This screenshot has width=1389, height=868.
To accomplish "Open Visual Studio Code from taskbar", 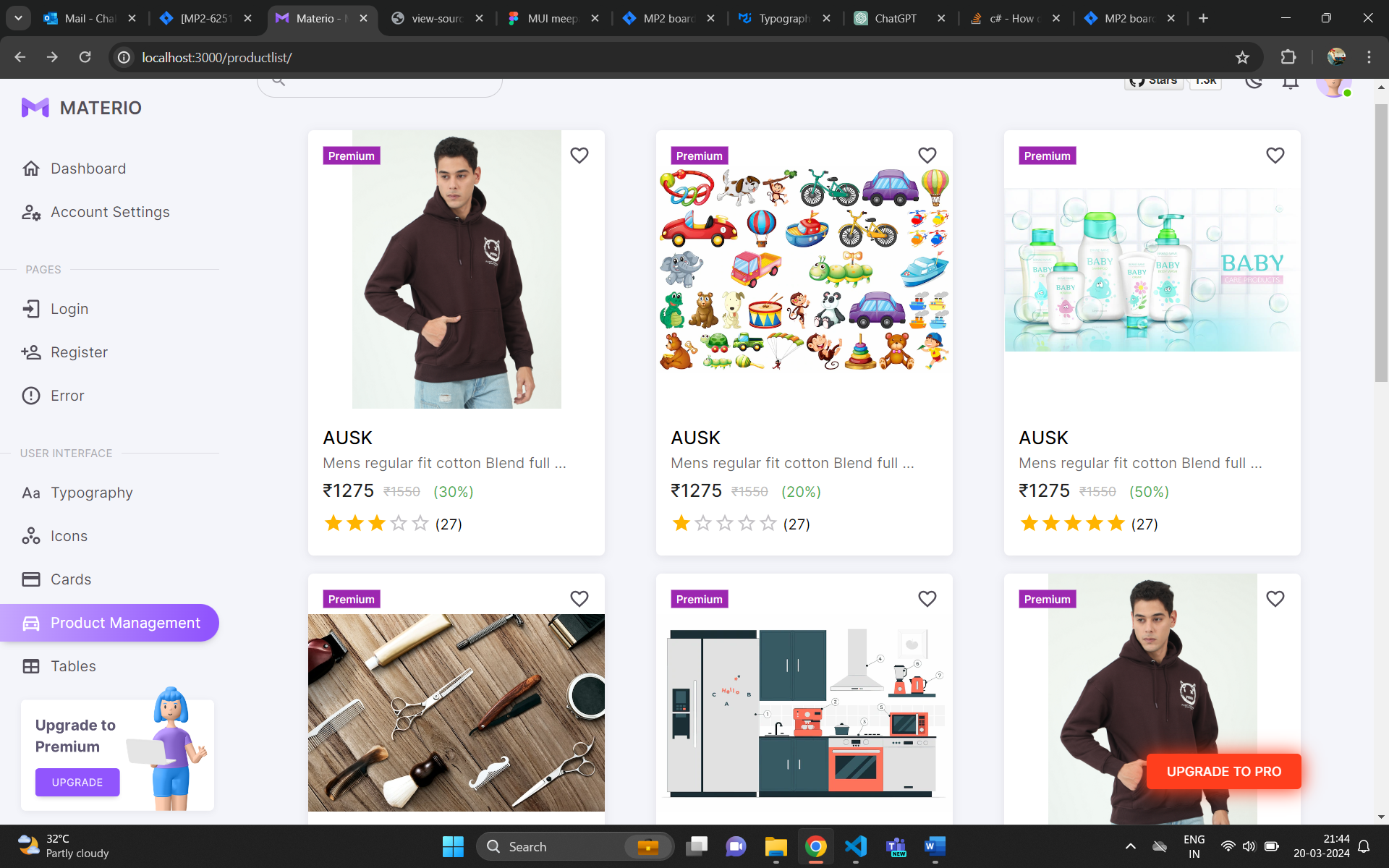I will click(x=856, y=846).
